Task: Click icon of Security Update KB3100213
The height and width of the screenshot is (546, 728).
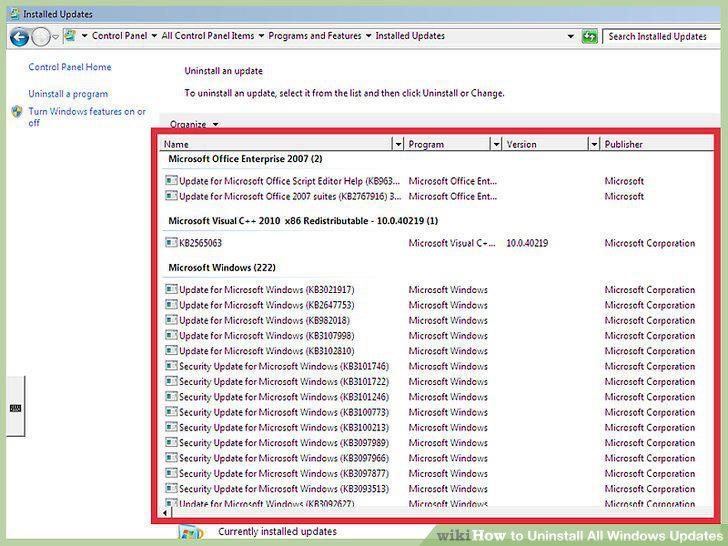Action: tap(171, 427)
